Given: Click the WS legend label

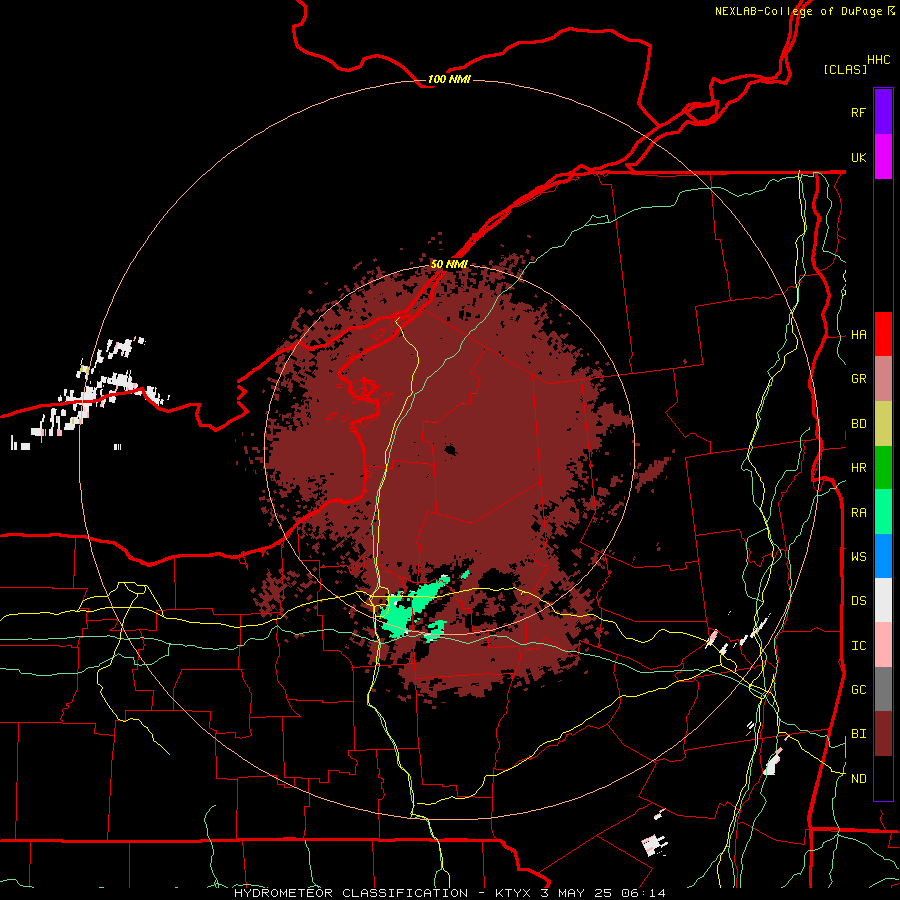Looking at the screenshot, I should (x=858, y=557).
